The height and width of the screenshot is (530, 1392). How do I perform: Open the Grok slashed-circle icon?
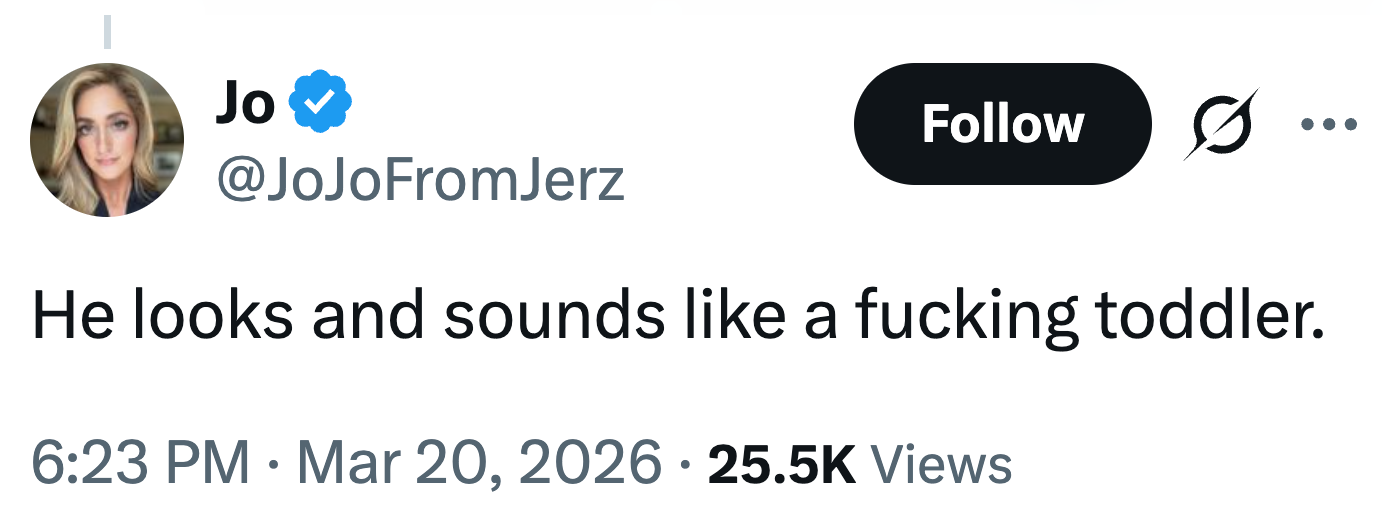pos(1221,124)
